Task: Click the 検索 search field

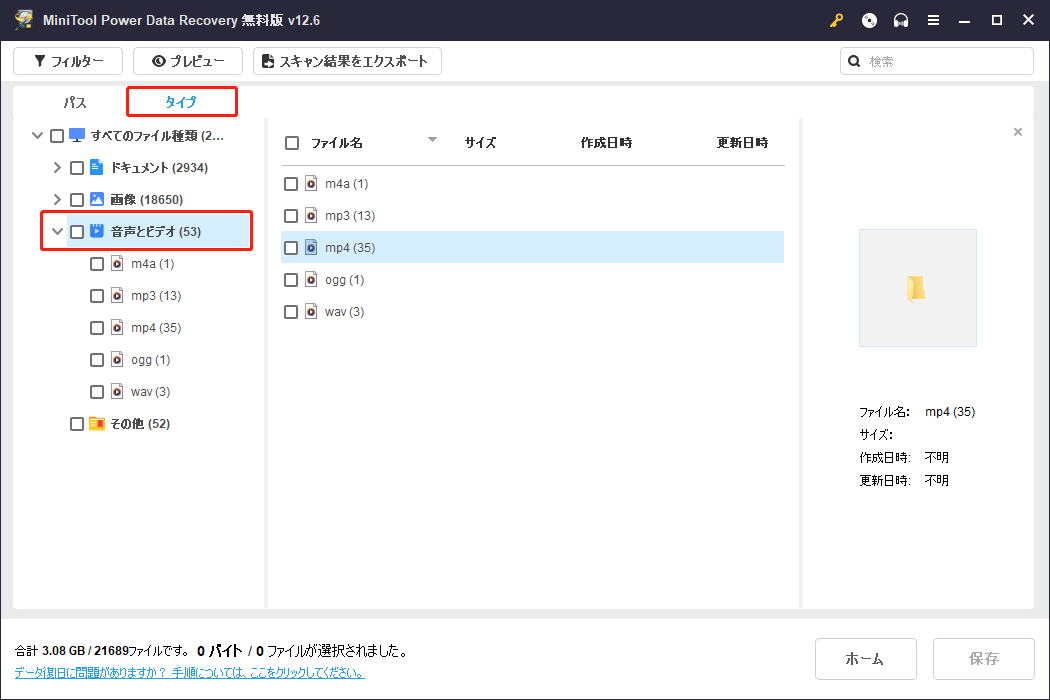Action: tap(946, 61)
